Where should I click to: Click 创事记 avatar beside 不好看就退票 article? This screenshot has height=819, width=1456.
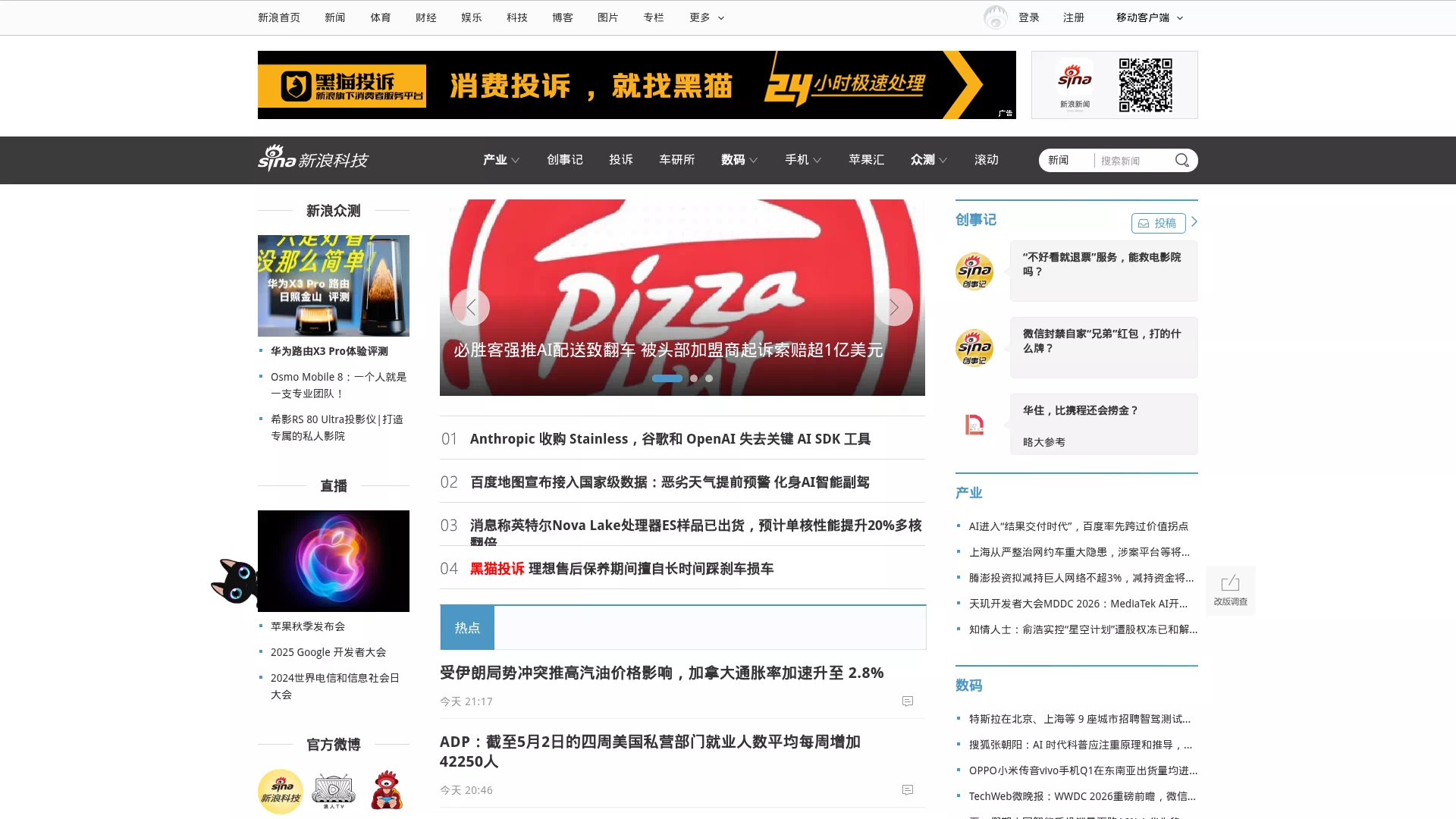point(974,271)
